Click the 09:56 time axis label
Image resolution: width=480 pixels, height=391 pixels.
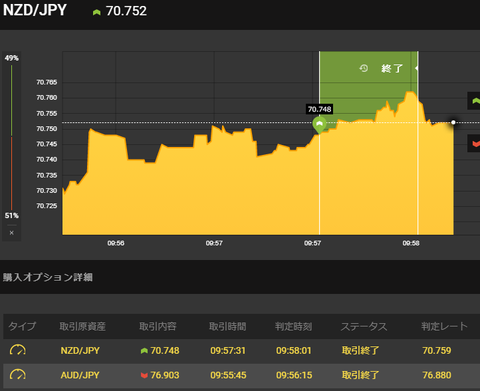[x=116, y=243]
